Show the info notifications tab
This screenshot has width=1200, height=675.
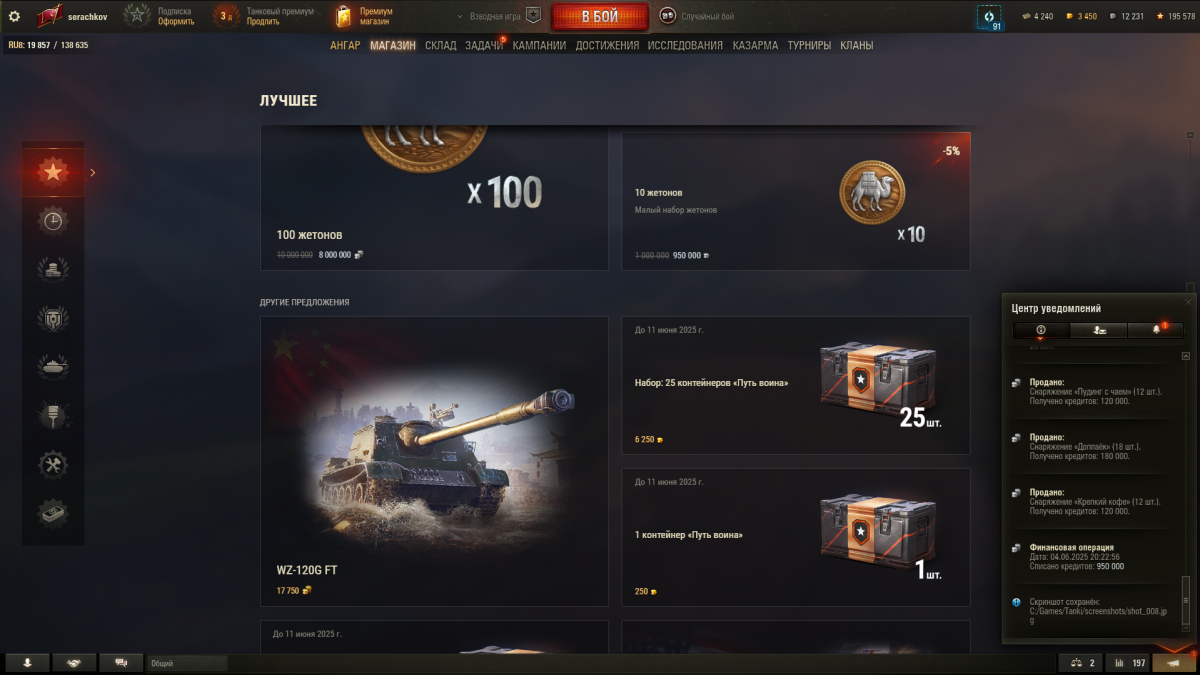tap(1041, 330)
